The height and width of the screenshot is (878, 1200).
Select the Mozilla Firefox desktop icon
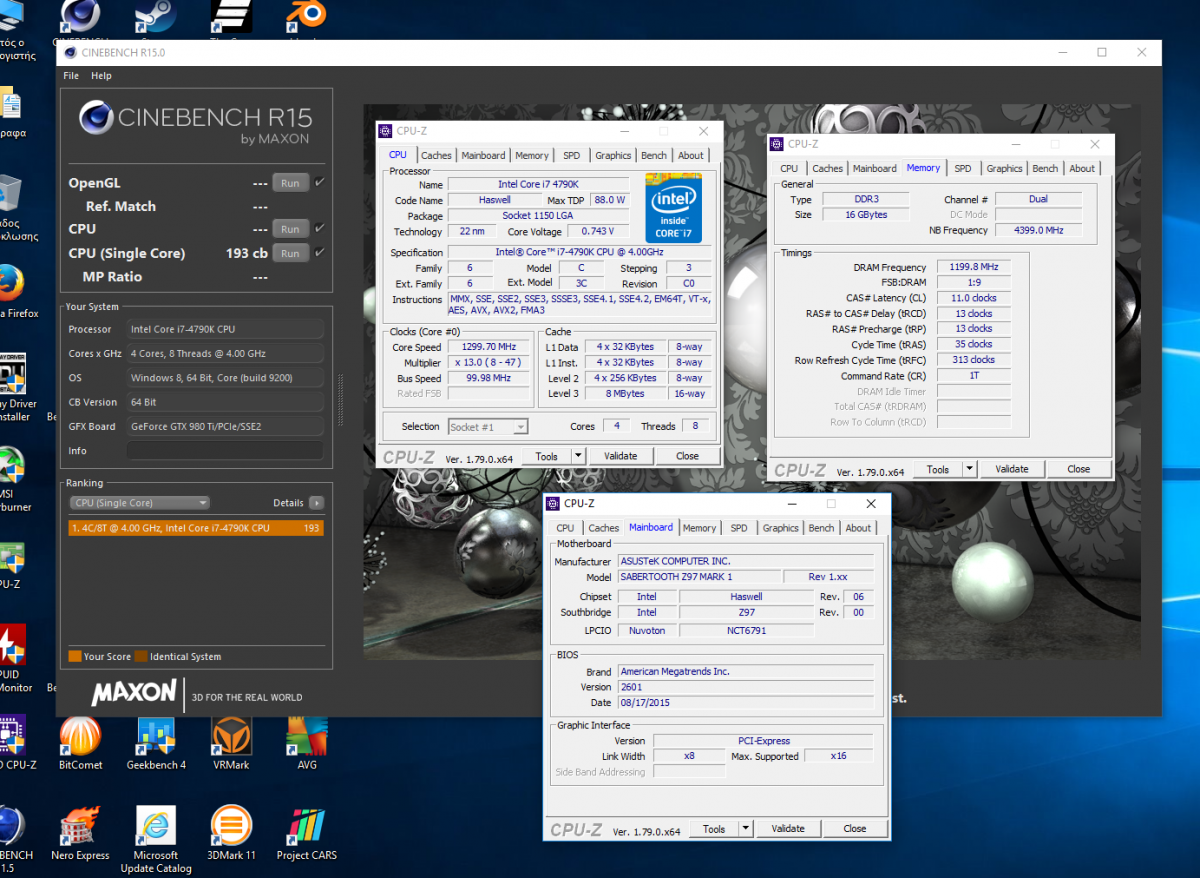[12, 292]
